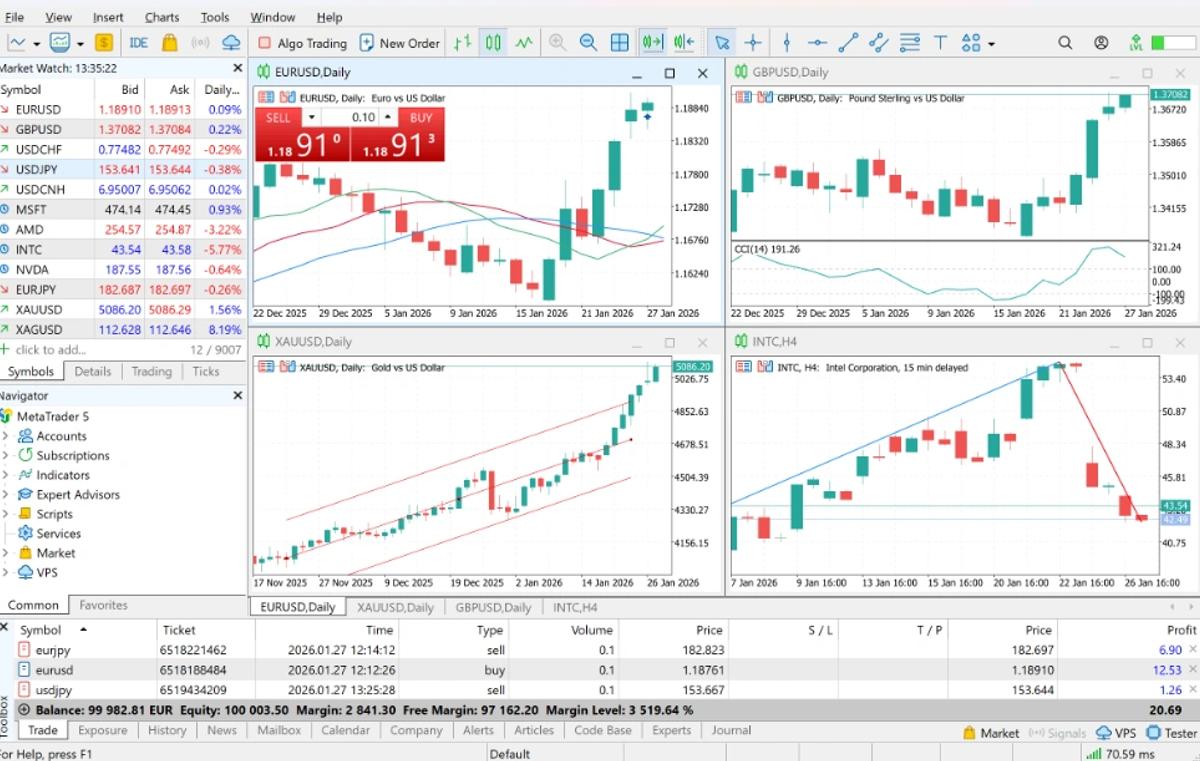Close the eurjpy position with X
The image size is (1200, 761).
click(1192, 650)
